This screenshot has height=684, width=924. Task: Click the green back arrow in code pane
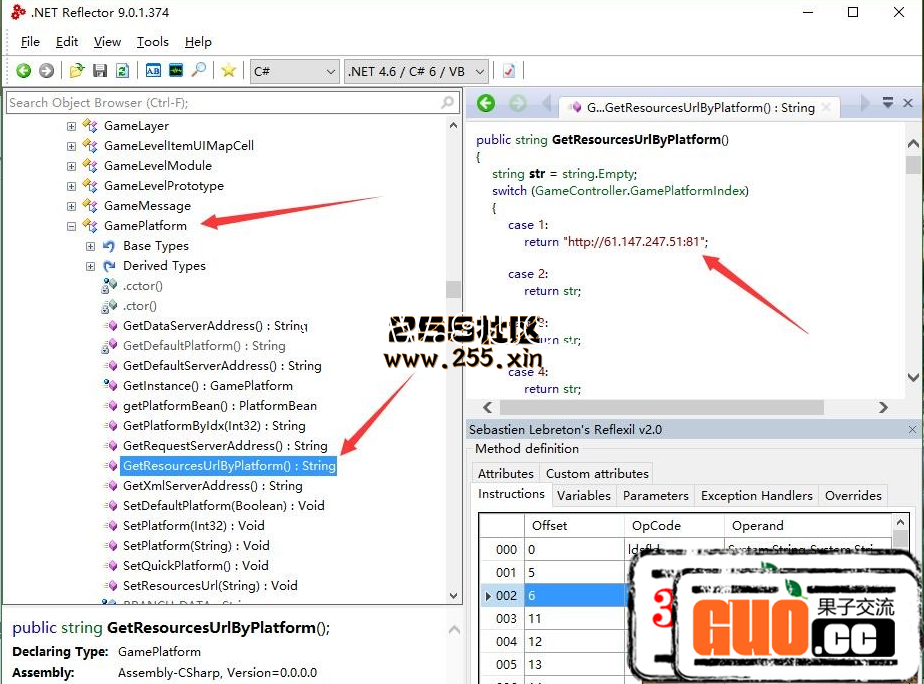[x=486, y=104]
